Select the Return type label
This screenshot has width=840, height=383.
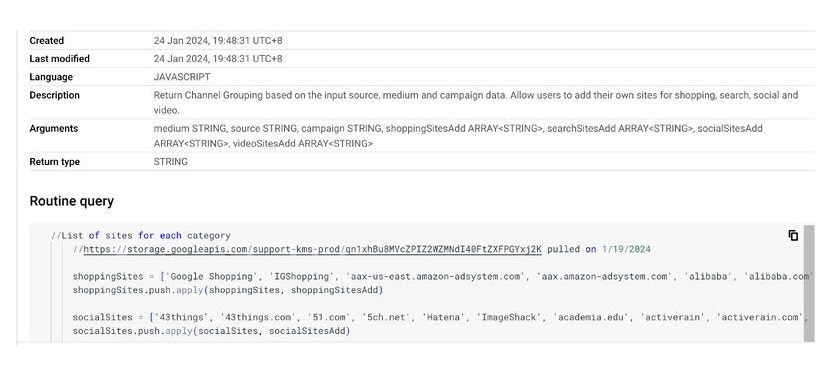pyautogui.click(x=55, y=162)
